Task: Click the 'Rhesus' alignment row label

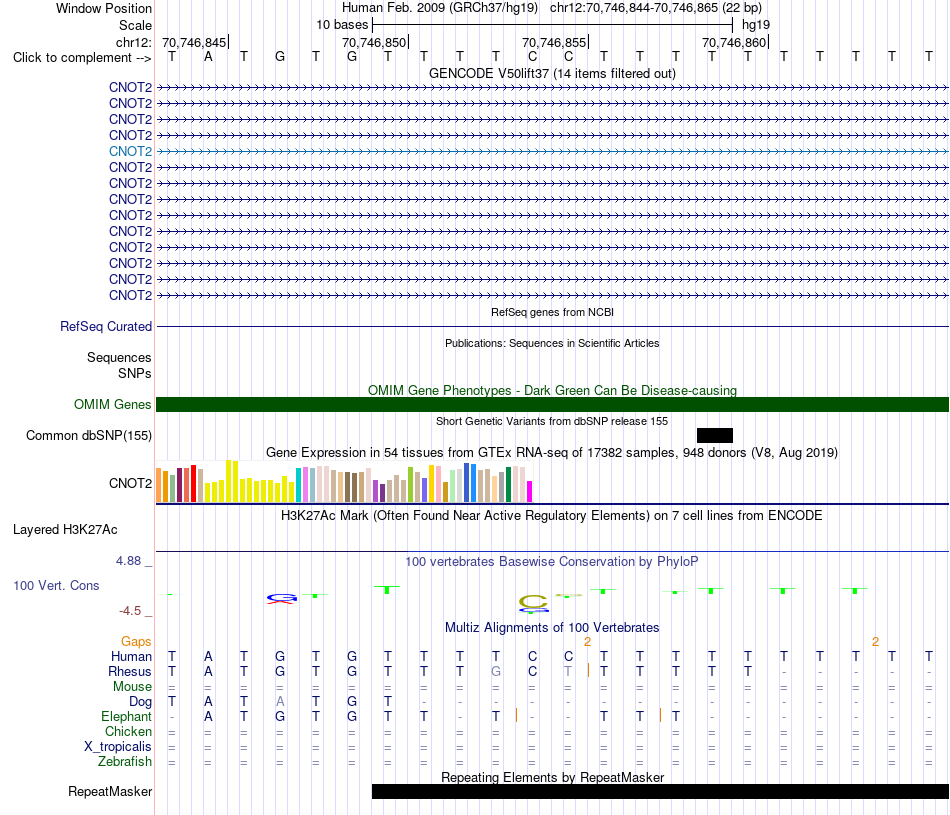Action: [x=130, y=671]
